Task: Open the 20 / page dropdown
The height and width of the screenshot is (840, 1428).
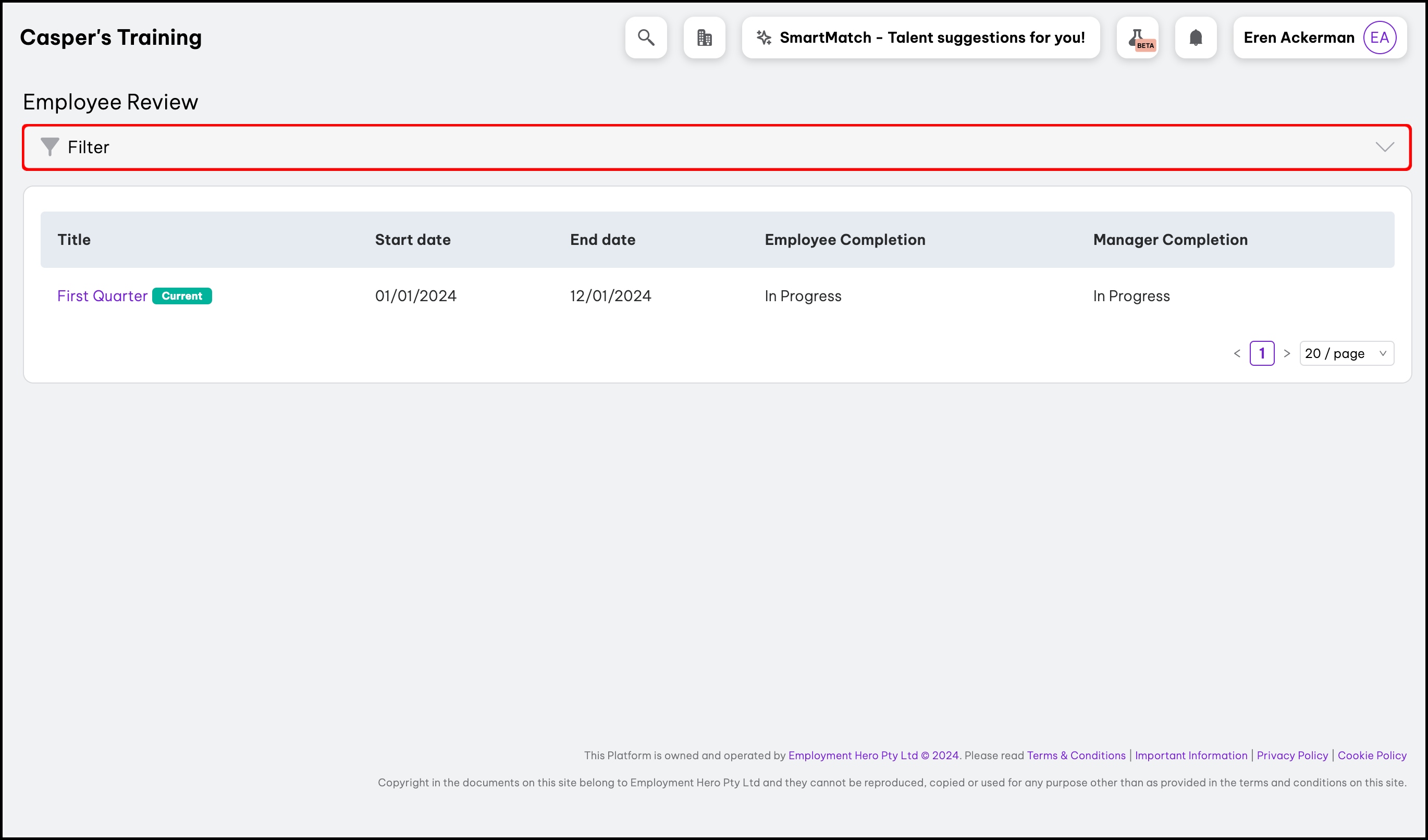Action: tap(1346, 353)
